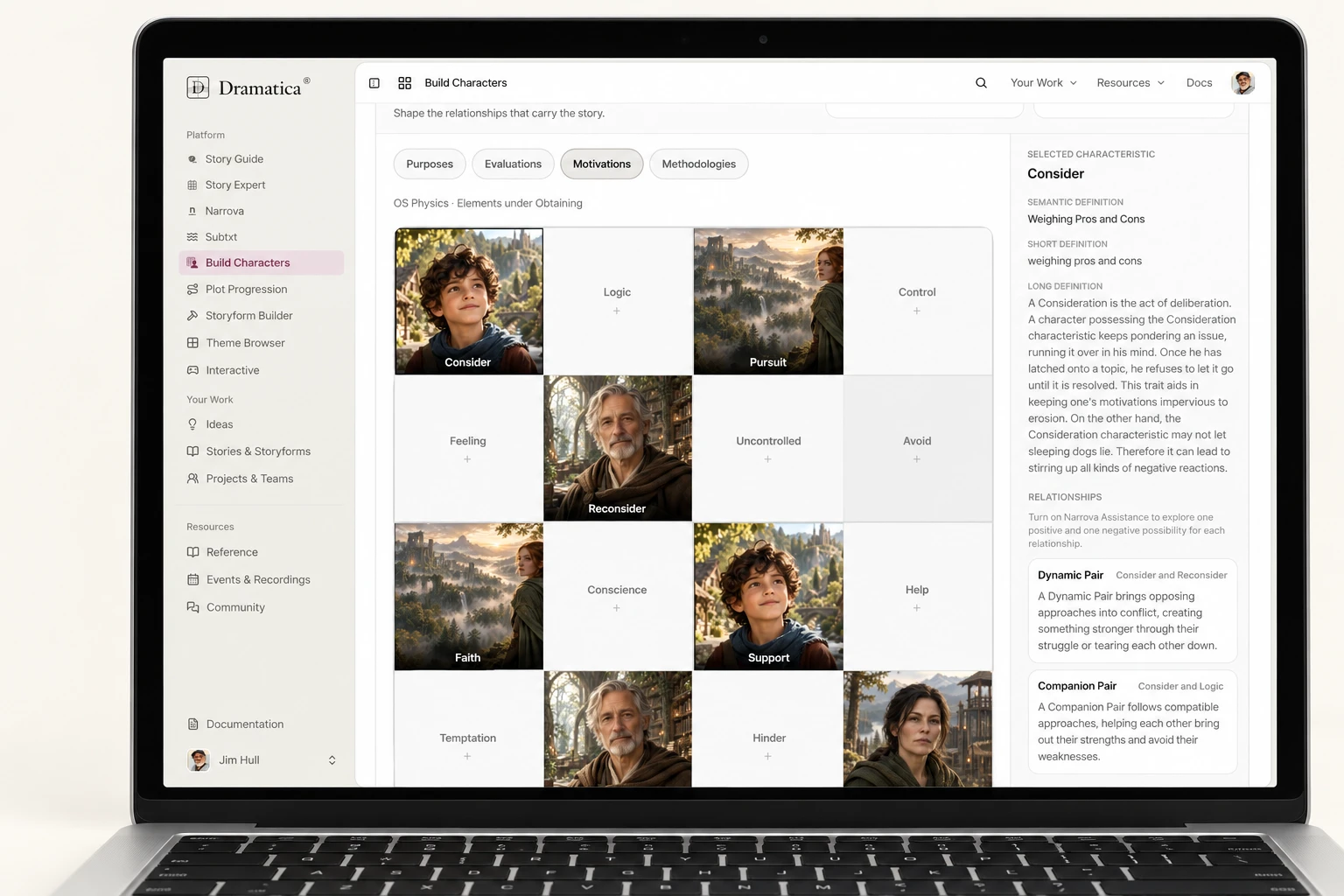
Task: Add a character to the Uncontrolled cell
Action: (x=767, y=459)
